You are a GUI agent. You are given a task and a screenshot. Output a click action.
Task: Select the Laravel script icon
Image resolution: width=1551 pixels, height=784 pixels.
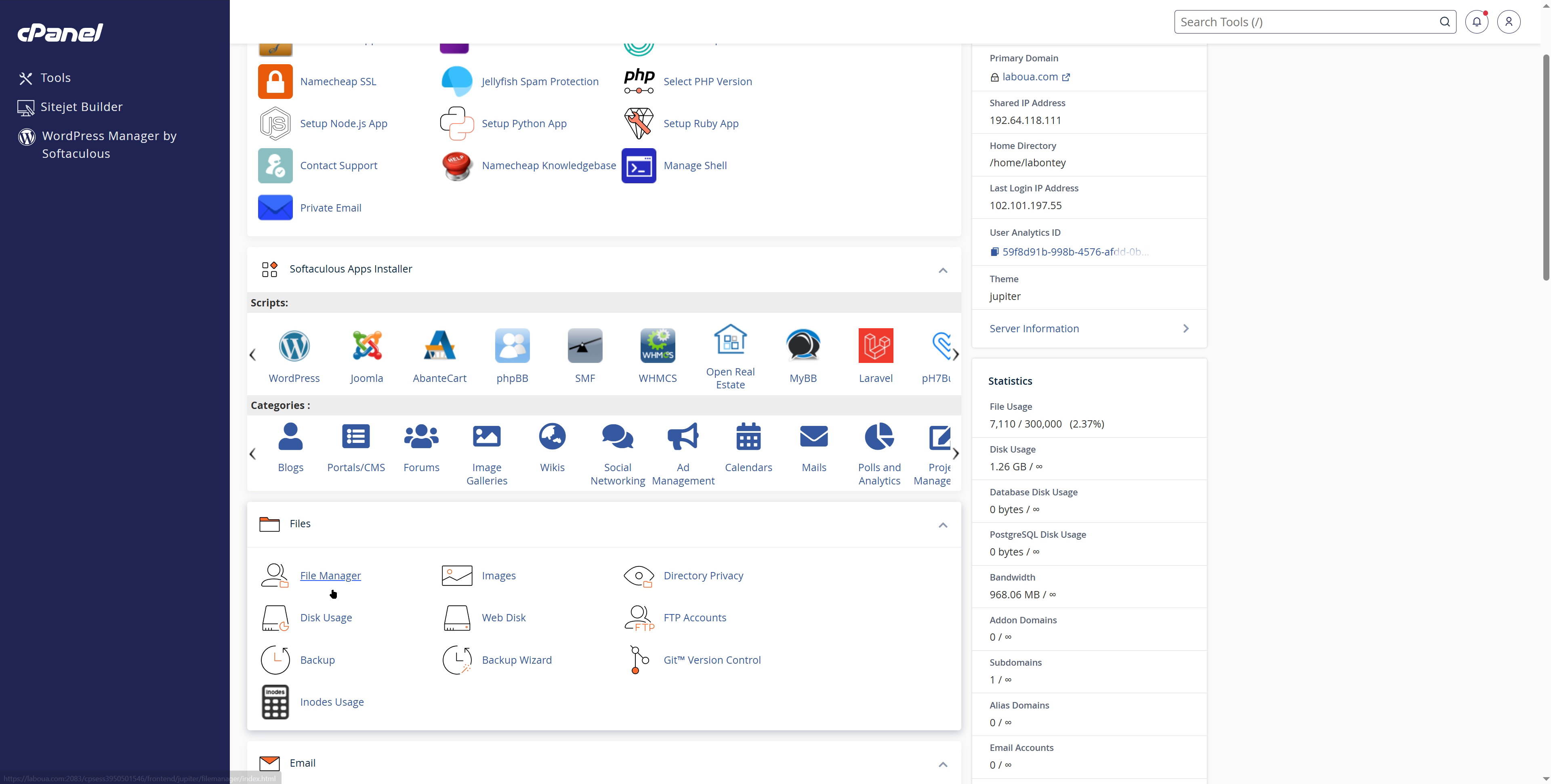(875, 345)
